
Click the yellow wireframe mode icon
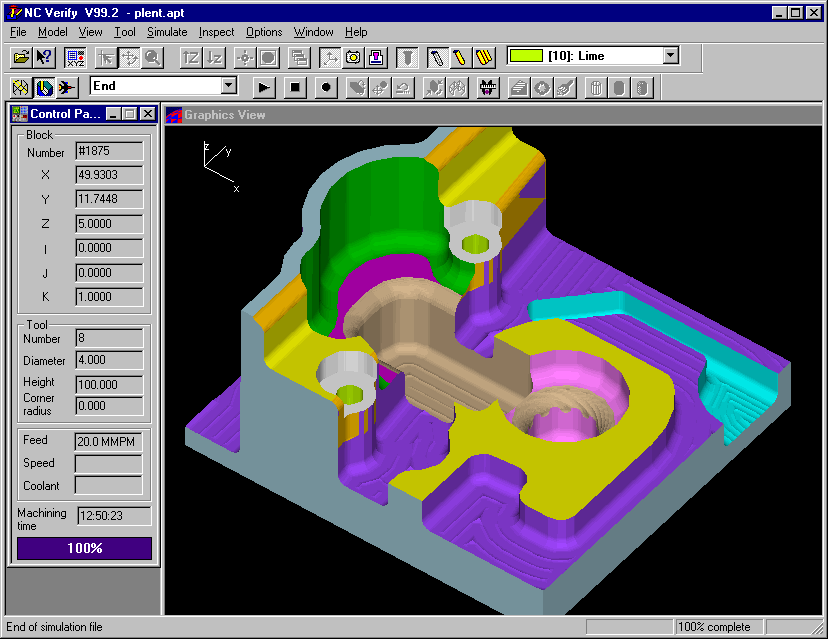tap(21, 87)
